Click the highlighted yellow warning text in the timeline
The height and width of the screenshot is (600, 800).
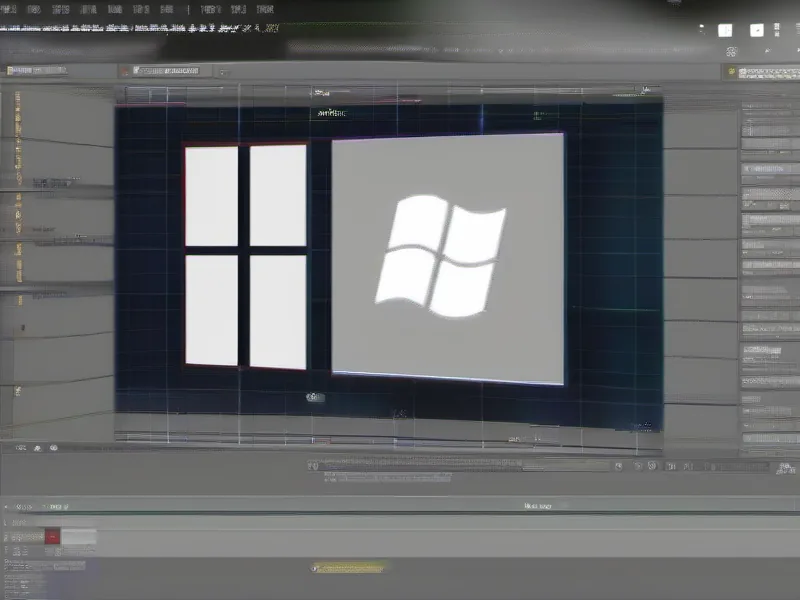(x=348, y=567)
